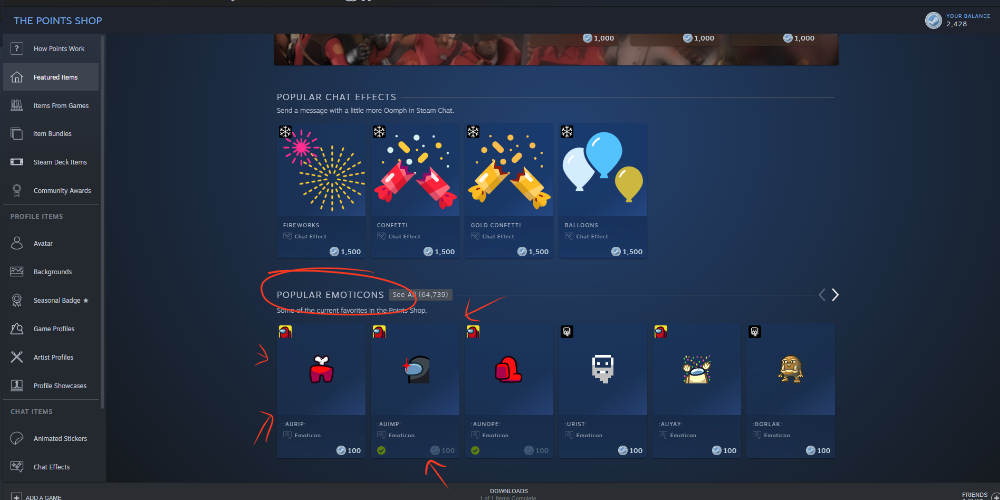Select the Steam Deck Items icon

[17, 162]
